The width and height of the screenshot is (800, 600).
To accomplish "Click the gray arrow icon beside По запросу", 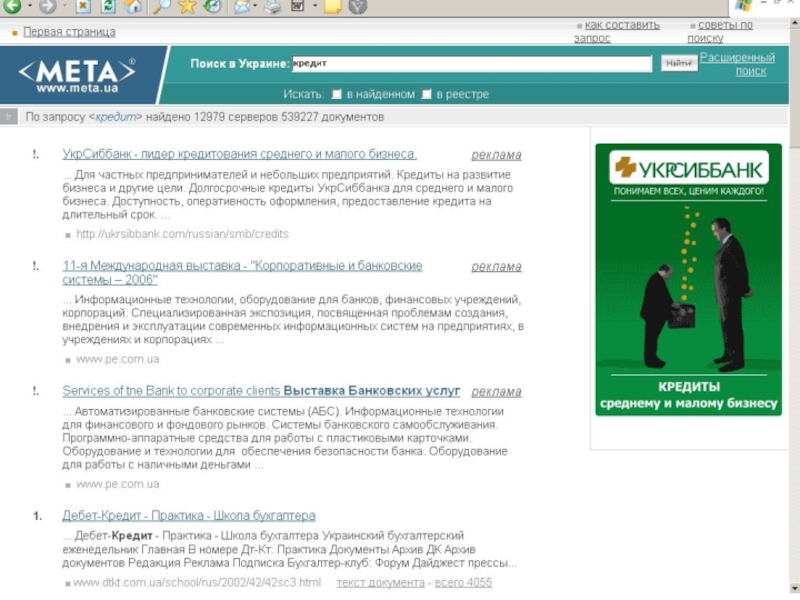I will (9, 117).
